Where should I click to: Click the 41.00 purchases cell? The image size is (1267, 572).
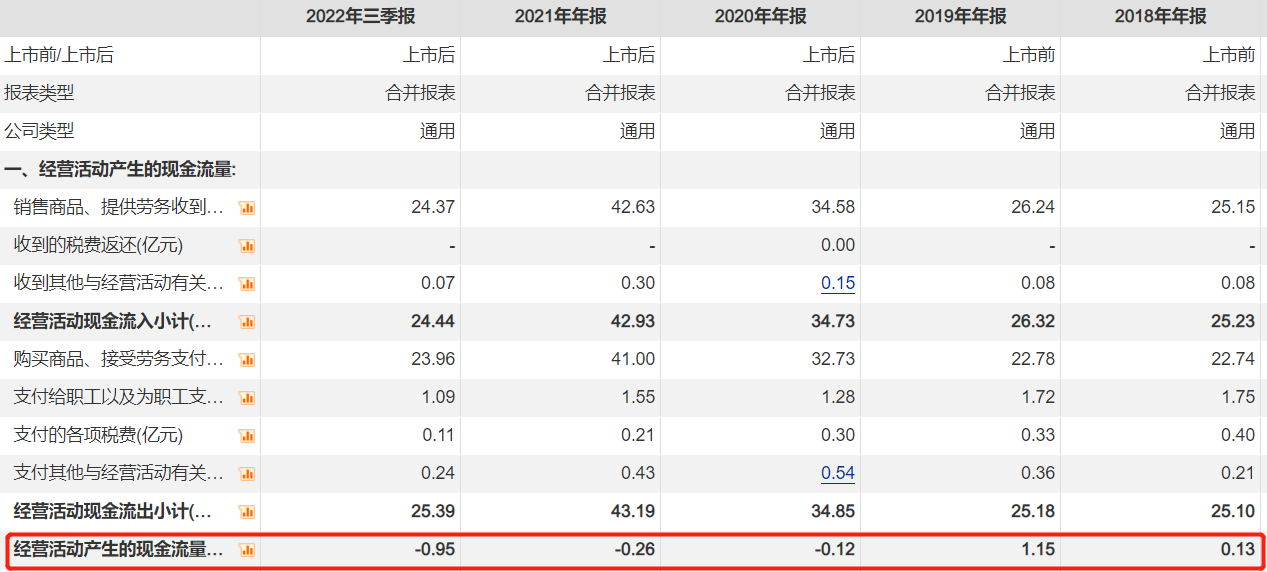click(x=633, y=359)
